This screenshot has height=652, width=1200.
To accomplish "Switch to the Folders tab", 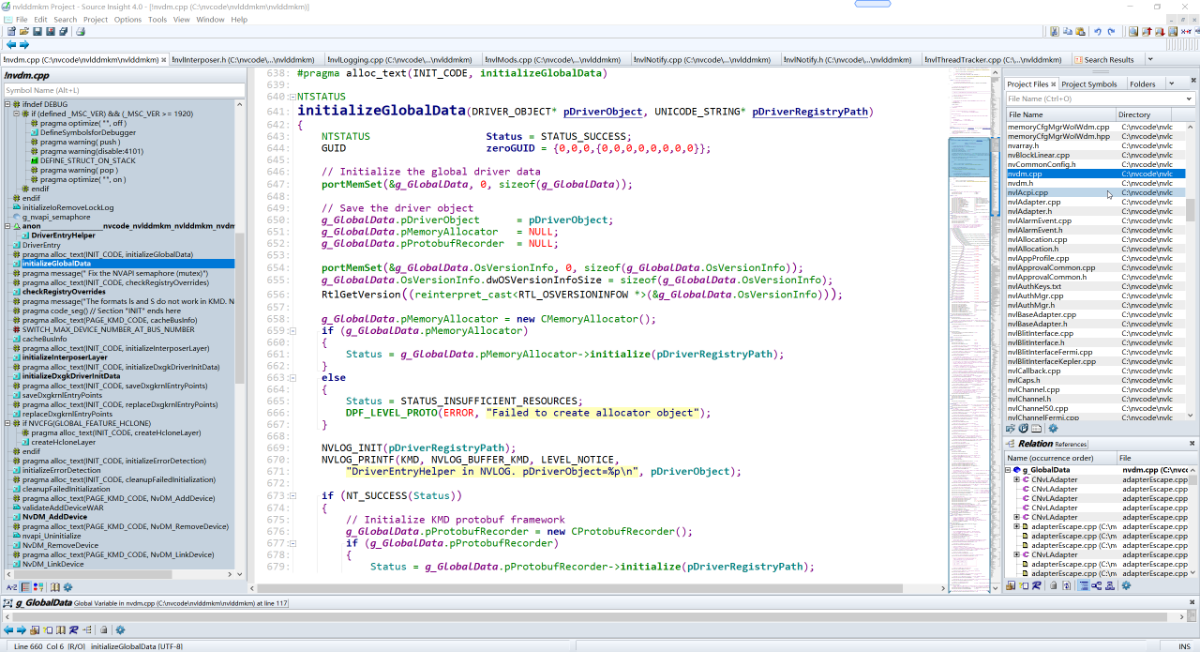I will point(1142,84).
